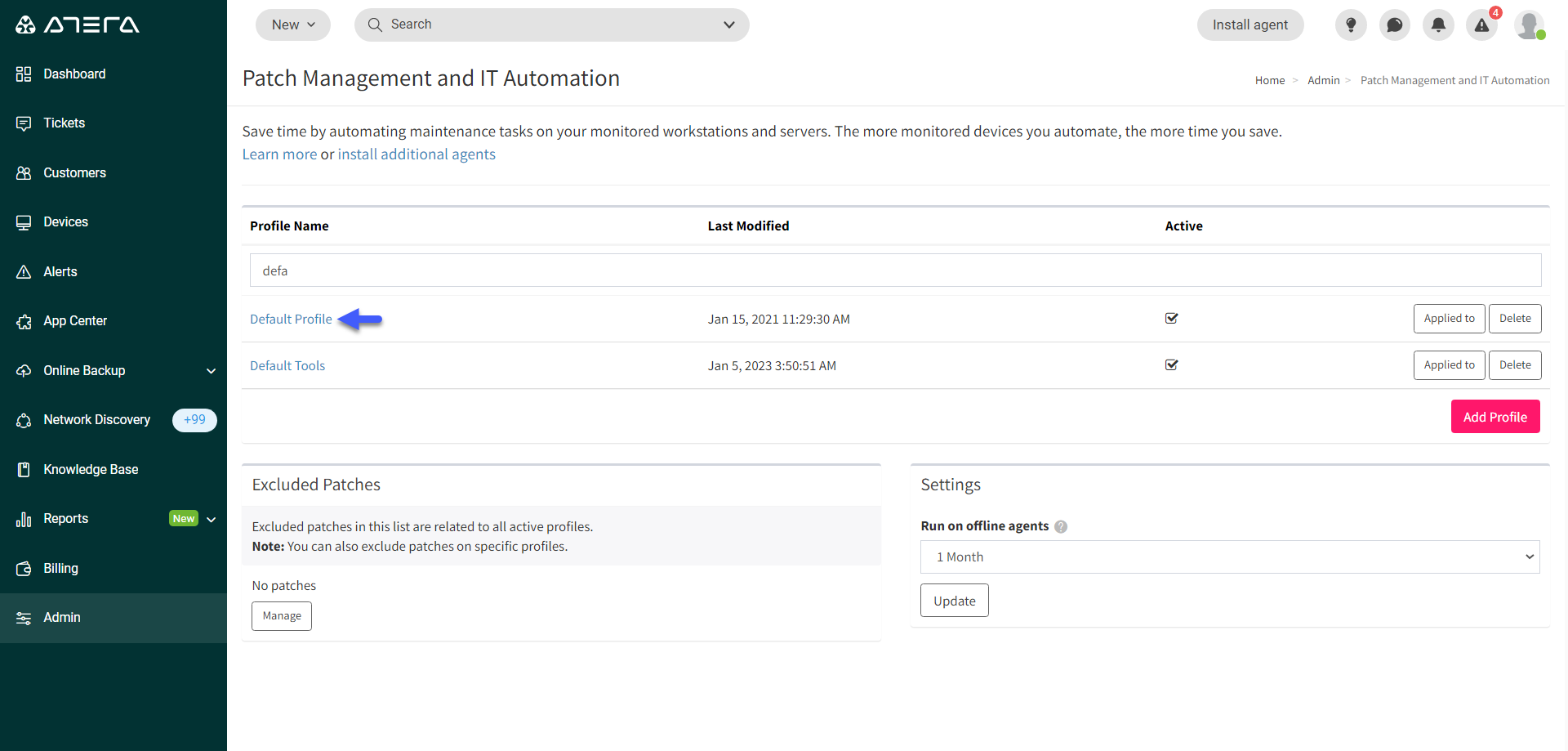This screenshot has height=751, width=1568.
Task: Open the 1 Month offline agents dropdown
Action: coord(1229,557)
